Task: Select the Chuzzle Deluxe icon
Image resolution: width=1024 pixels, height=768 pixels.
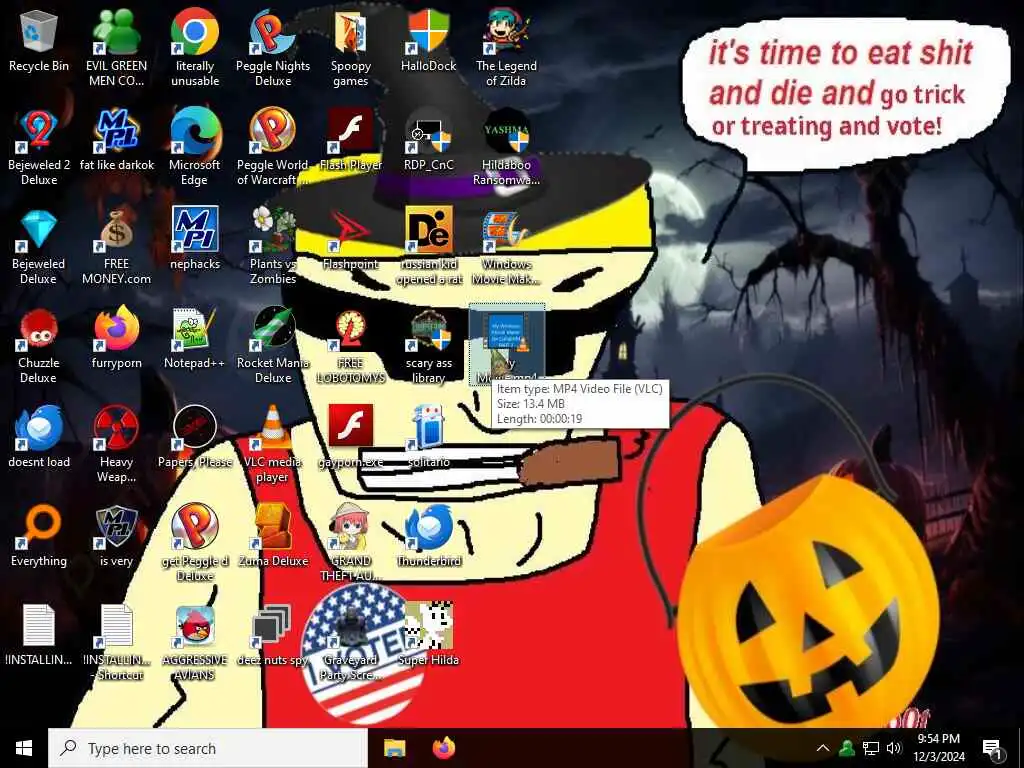Action: point(39,329)
